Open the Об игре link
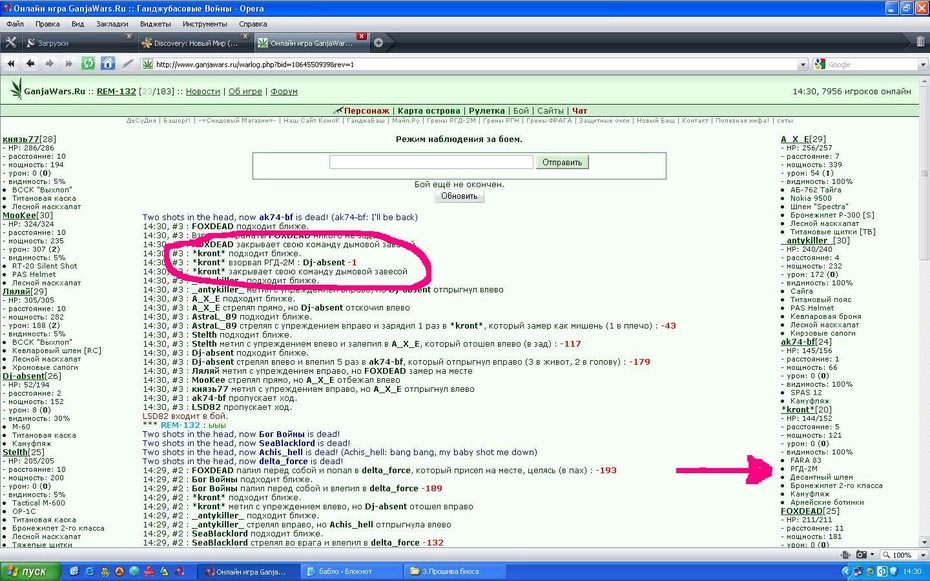 pyautogui.click(x=245, y=91)
